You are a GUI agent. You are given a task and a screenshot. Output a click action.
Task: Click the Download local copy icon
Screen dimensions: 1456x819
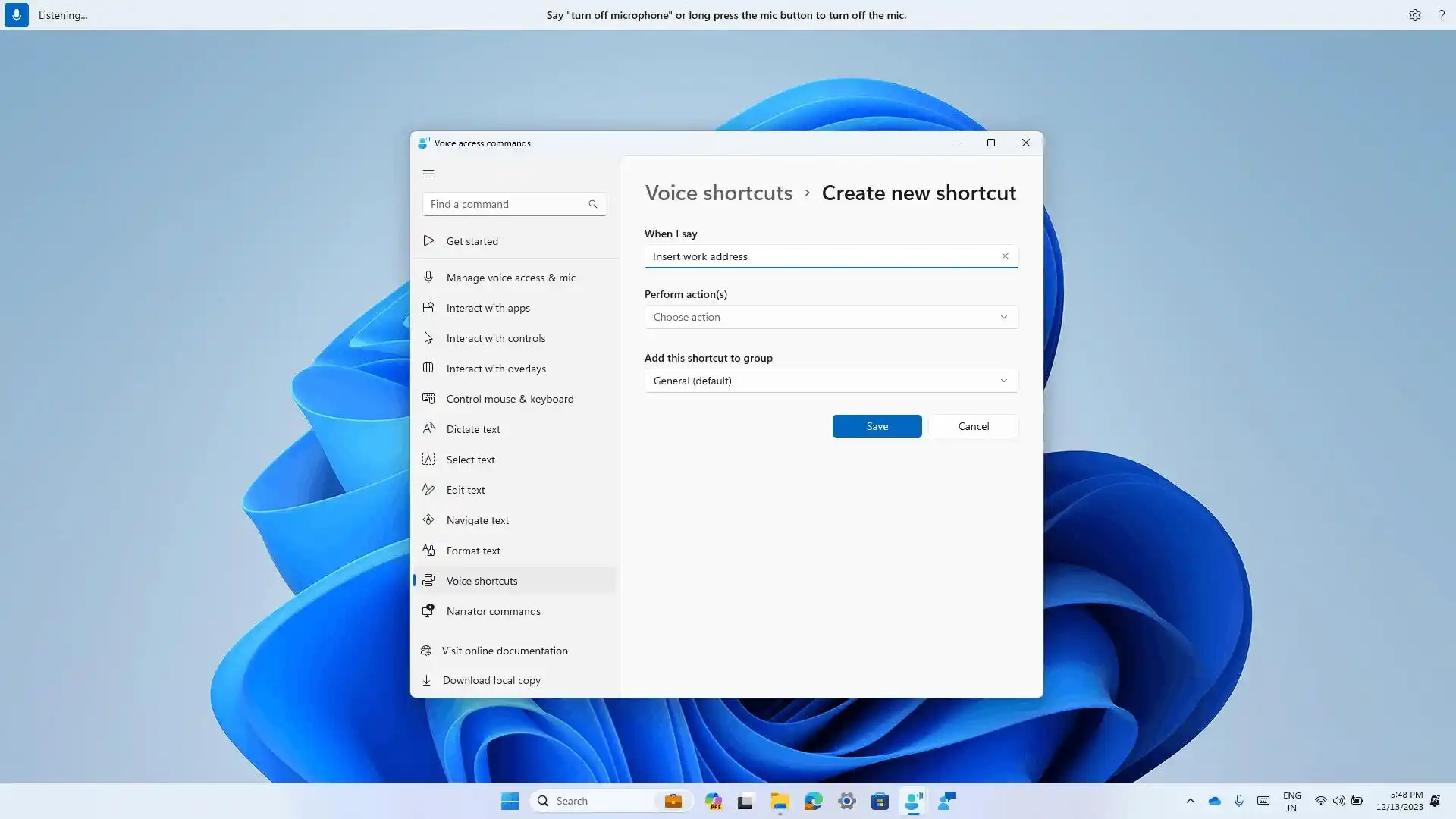tap(428, 680)
